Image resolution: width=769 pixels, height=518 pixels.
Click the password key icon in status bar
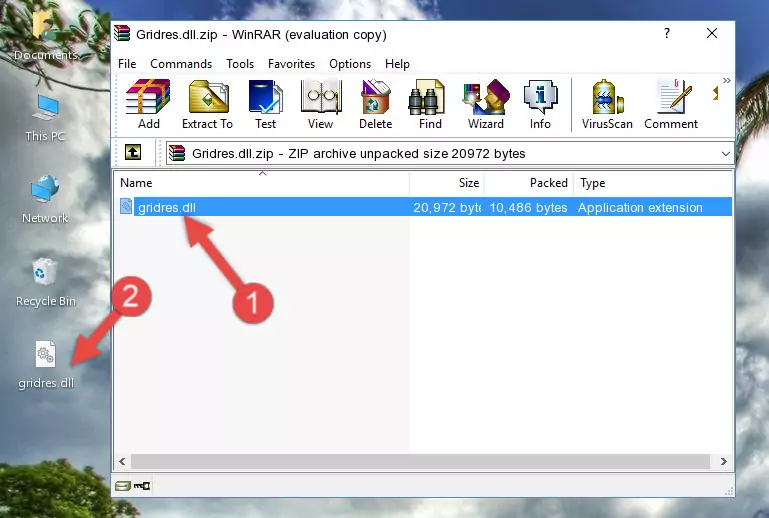[142, 486]
